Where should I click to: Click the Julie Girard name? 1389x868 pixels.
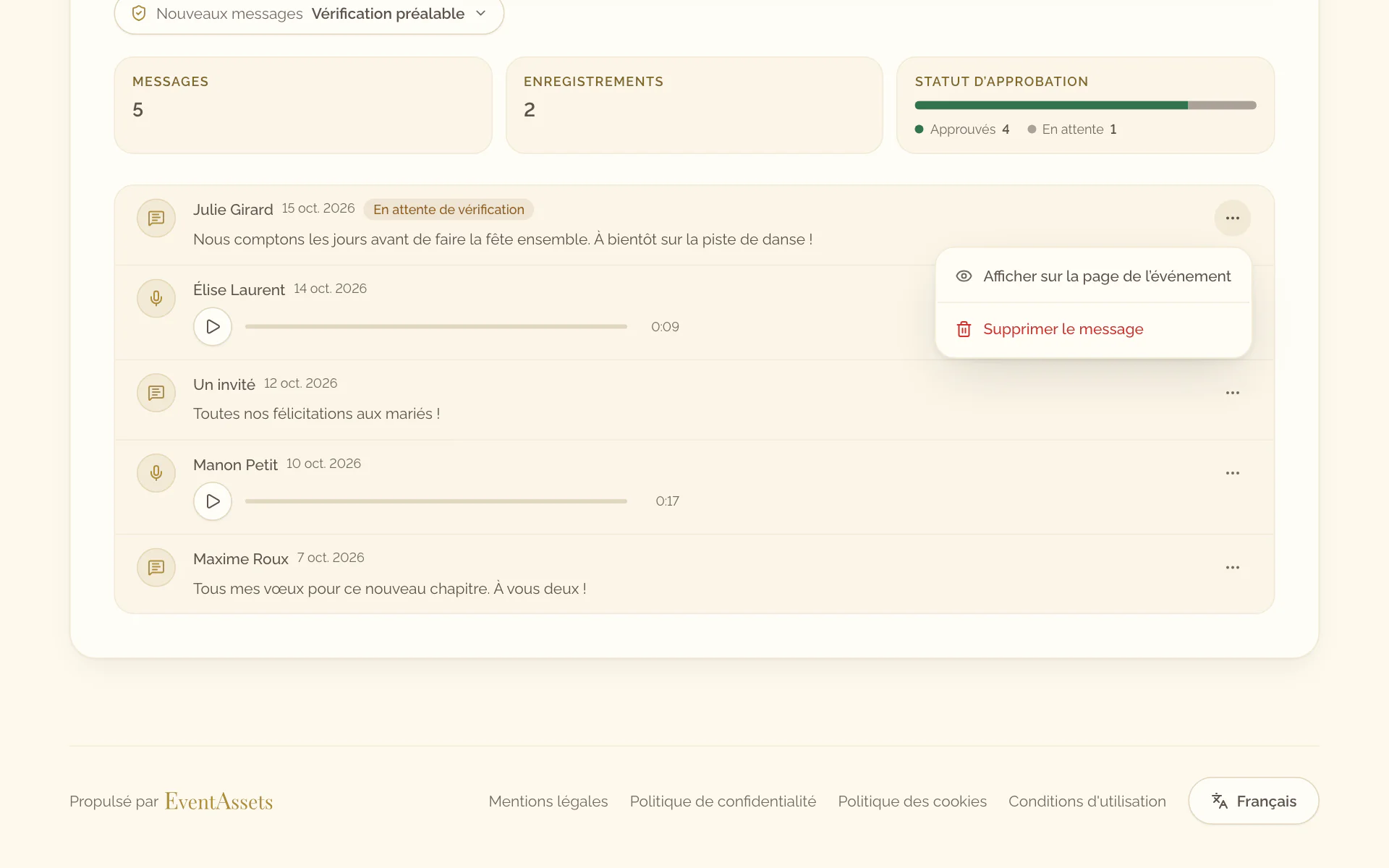point(233,210)
